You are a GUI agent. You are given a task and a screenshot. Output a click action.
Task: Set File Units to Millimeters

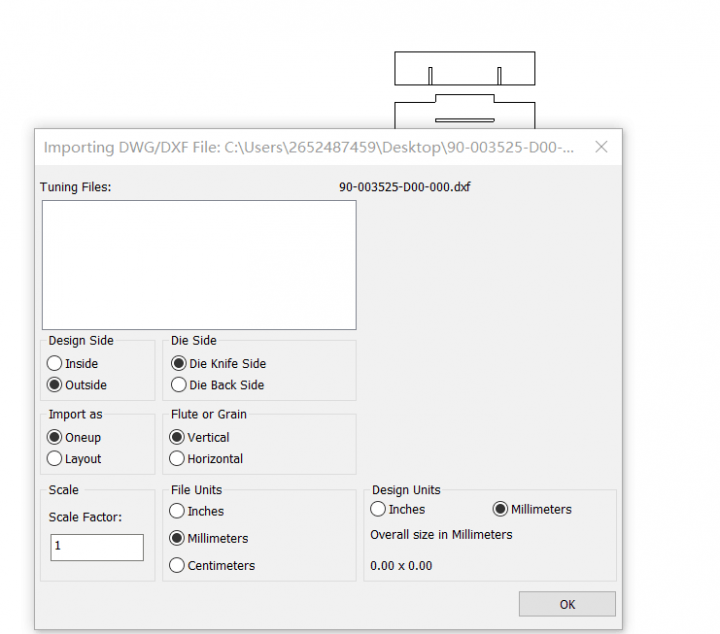coord(177,538)
